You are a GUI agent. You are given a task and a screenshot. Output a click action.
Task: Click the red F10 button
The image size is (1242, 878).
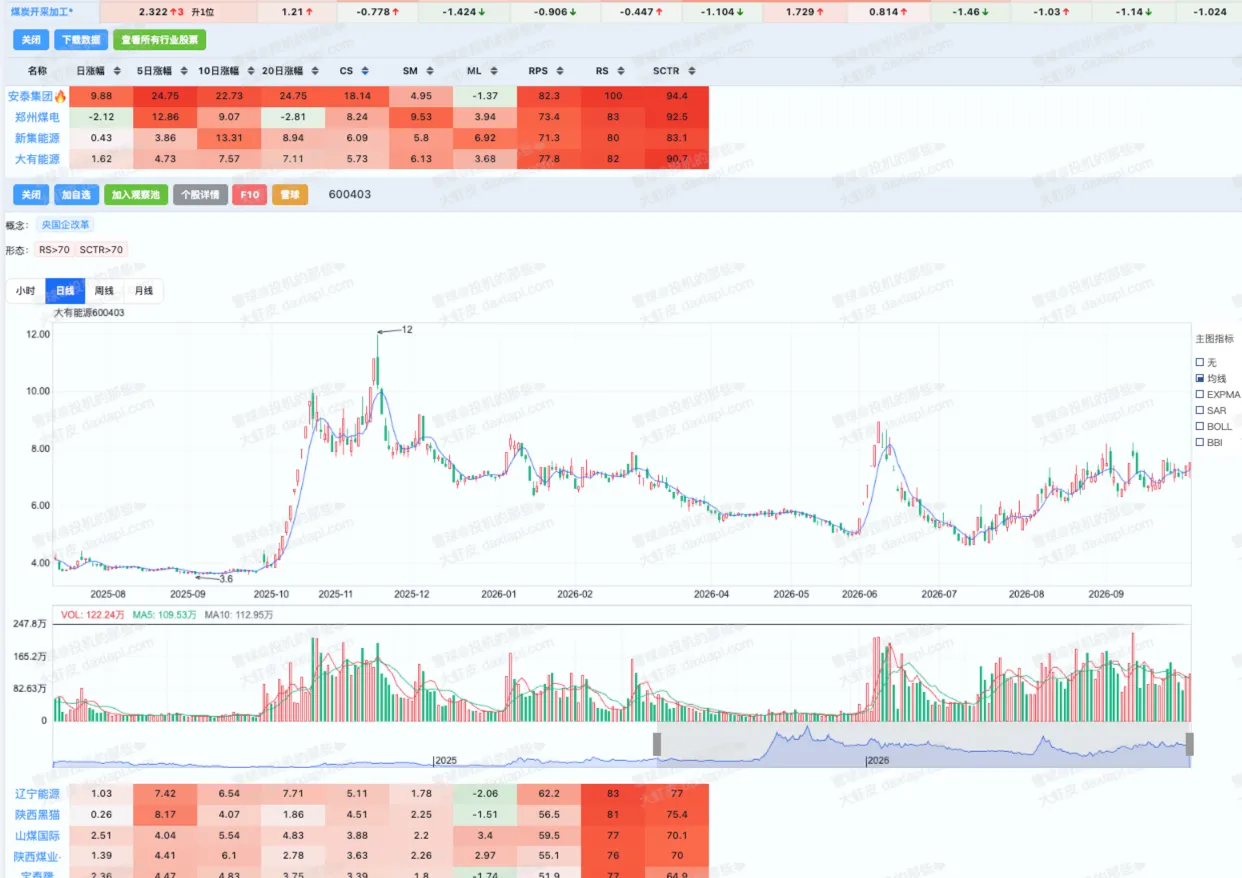click(249, 194)
